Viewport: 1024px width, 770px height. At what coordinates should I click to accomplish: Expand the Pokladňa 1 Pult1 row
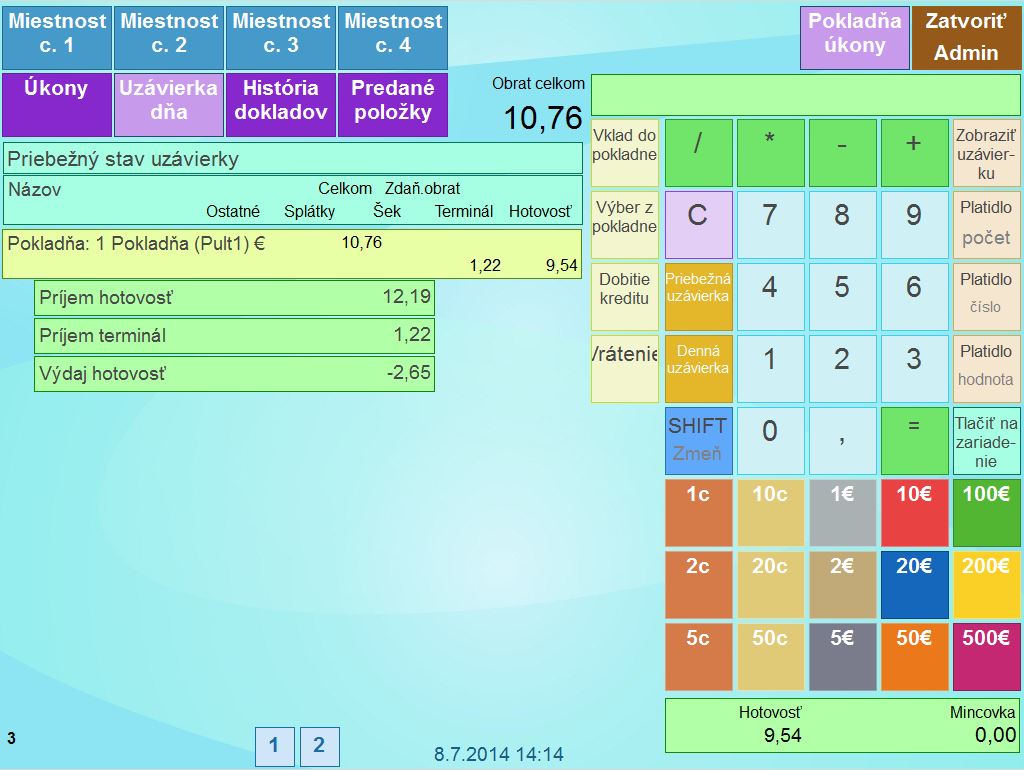292,254
